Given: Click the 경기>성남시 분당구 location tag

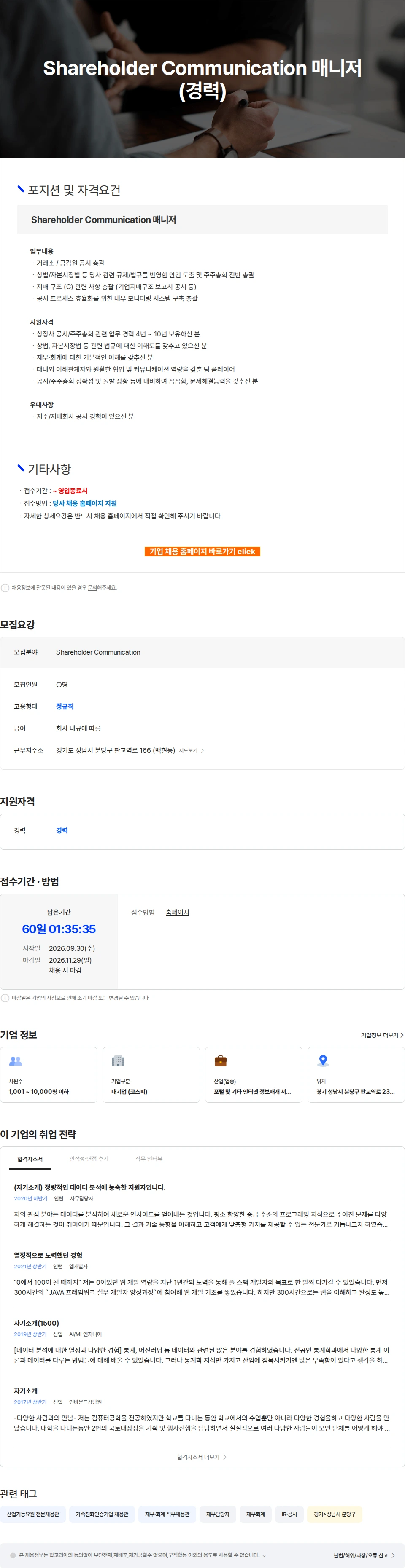Looking at the screenshot, I should (335, 1514).
